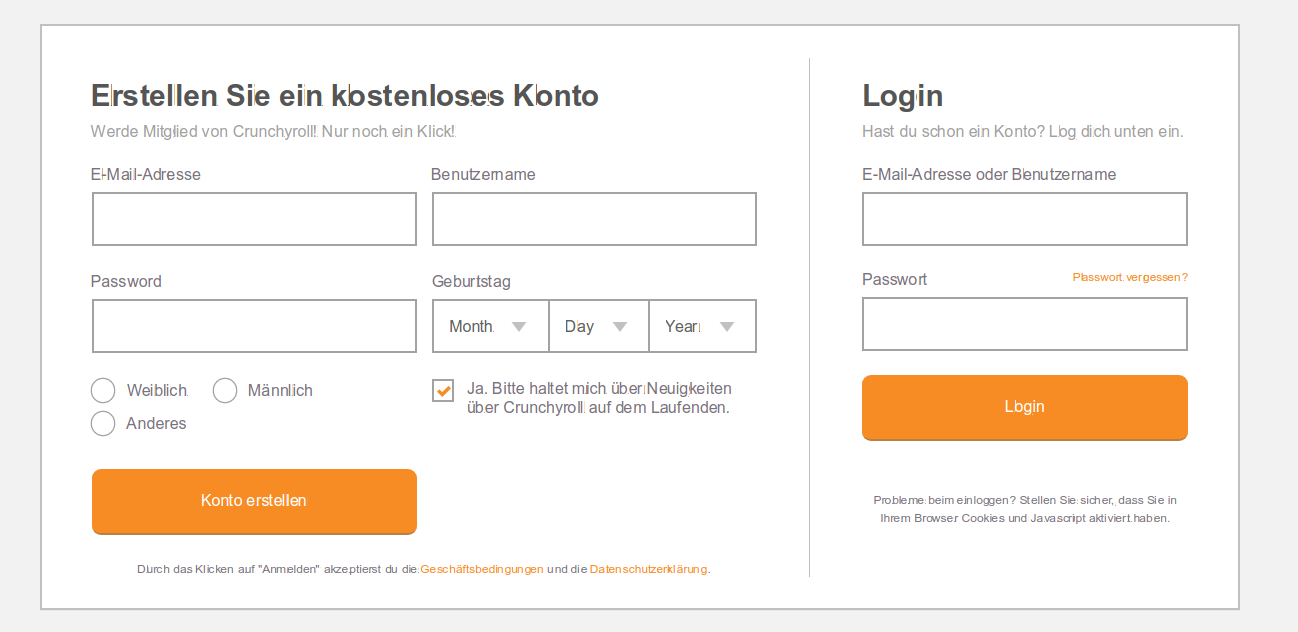1298x632 pixels.
Task: Click the 'Erstellen Sie ein kostenloses Konto' heading
Action: point(345,96)
